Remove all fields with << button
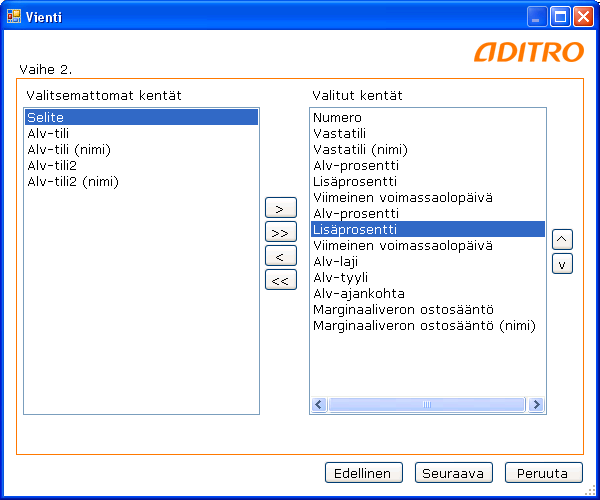The height and width of the screenshot is (500, 600). click(x=280, y=280)
